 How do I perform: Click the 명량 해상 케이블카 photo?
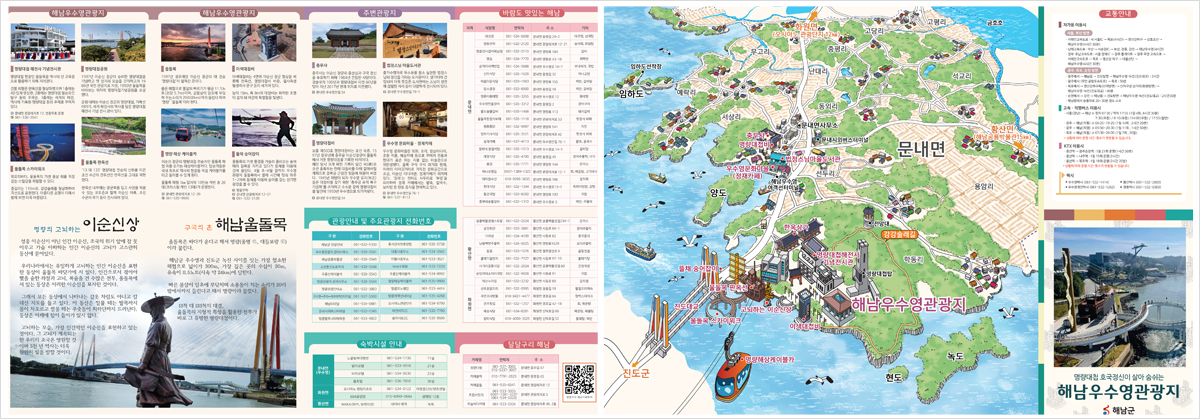193,127
